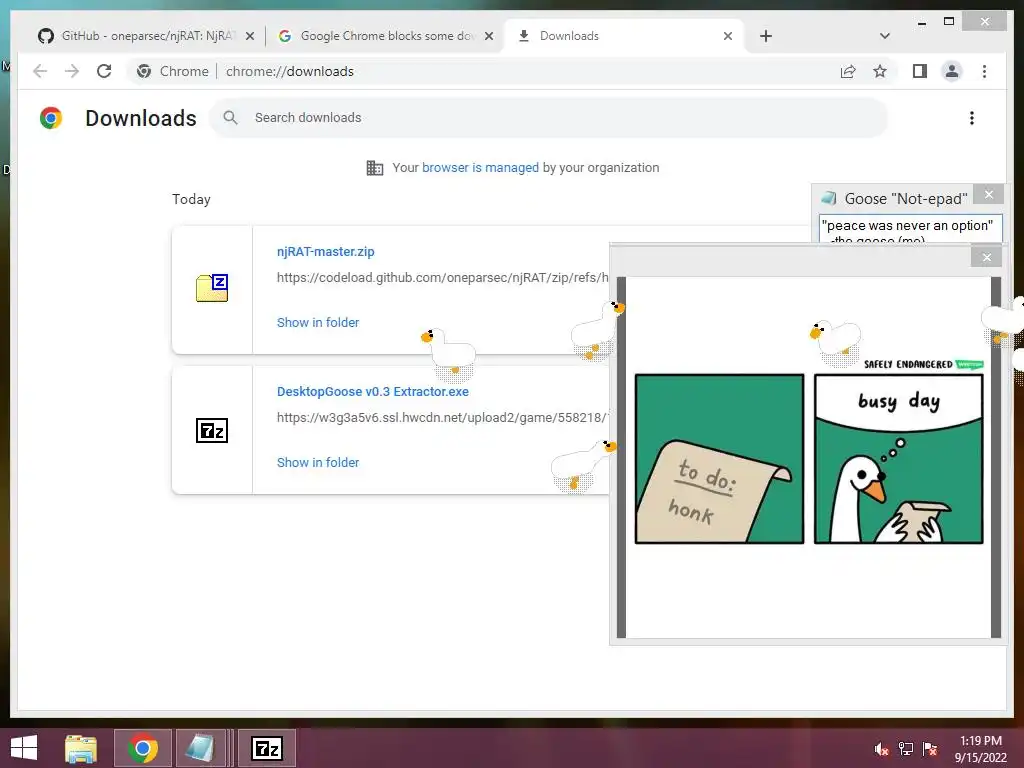This screenshot has width=1024, height=768.
Task: Show DesktopGoose Extractor.exe in folder
Action: pyautogui.click(x=317, y=462)
